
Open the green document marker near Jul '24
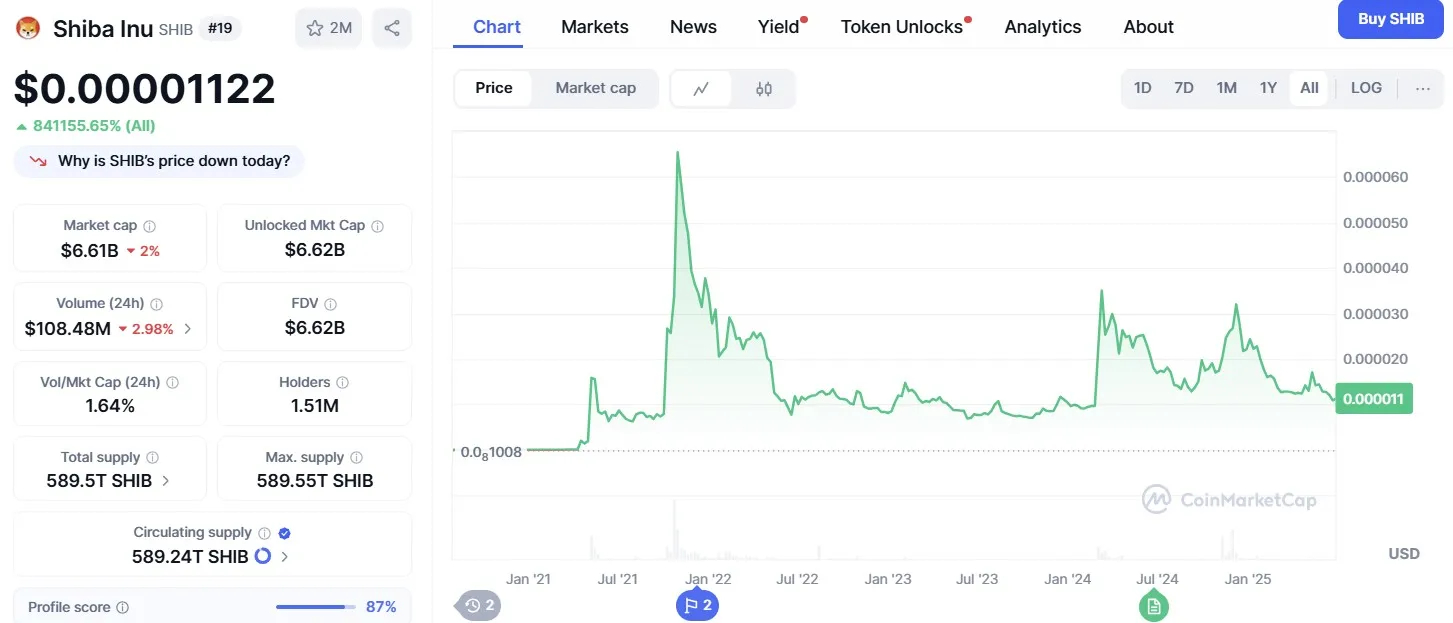point(1154,606)
